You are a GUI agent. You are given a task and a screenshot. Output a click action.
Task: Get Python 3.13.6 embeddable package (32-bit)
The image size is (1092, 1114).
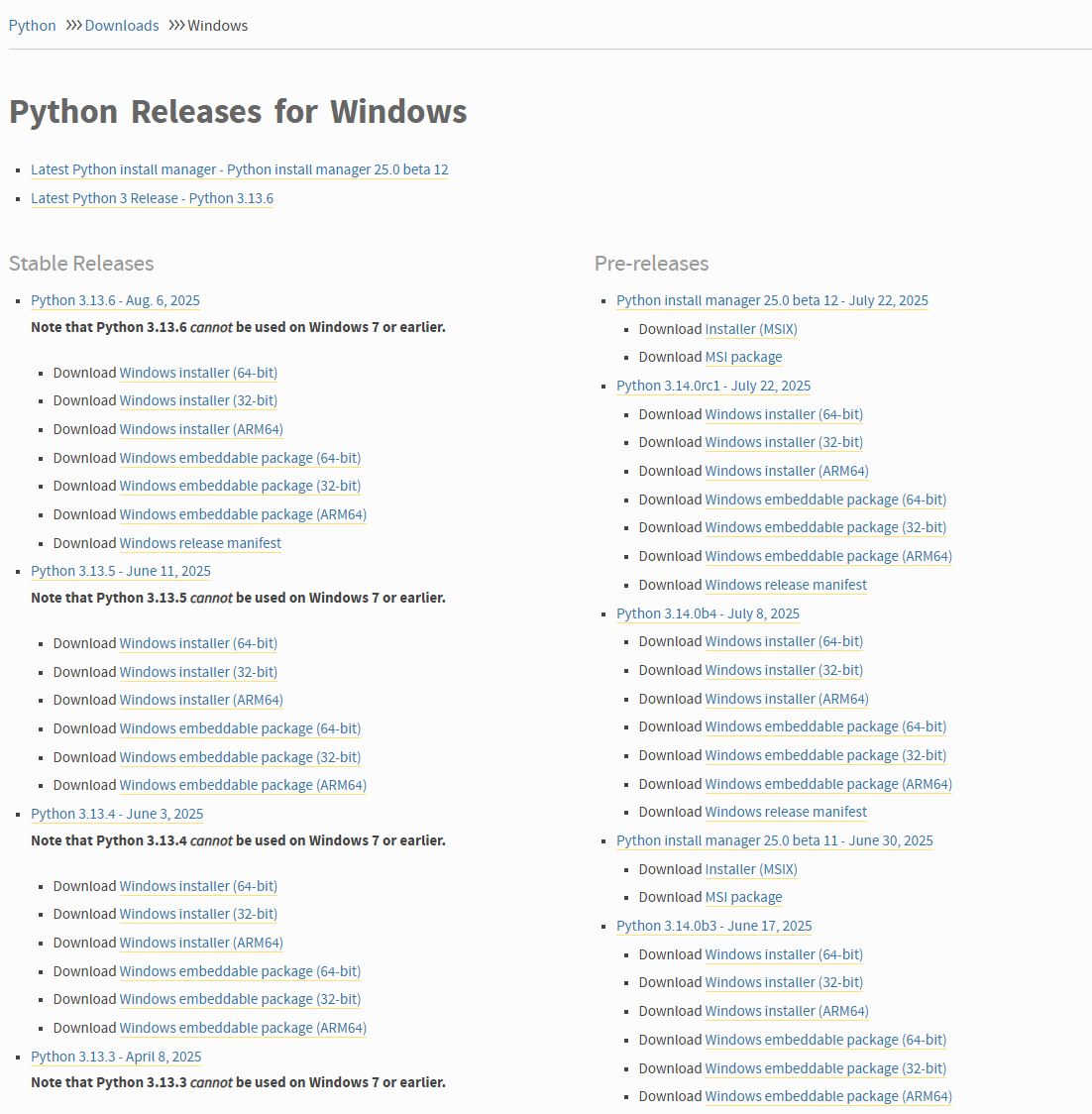pos(240,486)
